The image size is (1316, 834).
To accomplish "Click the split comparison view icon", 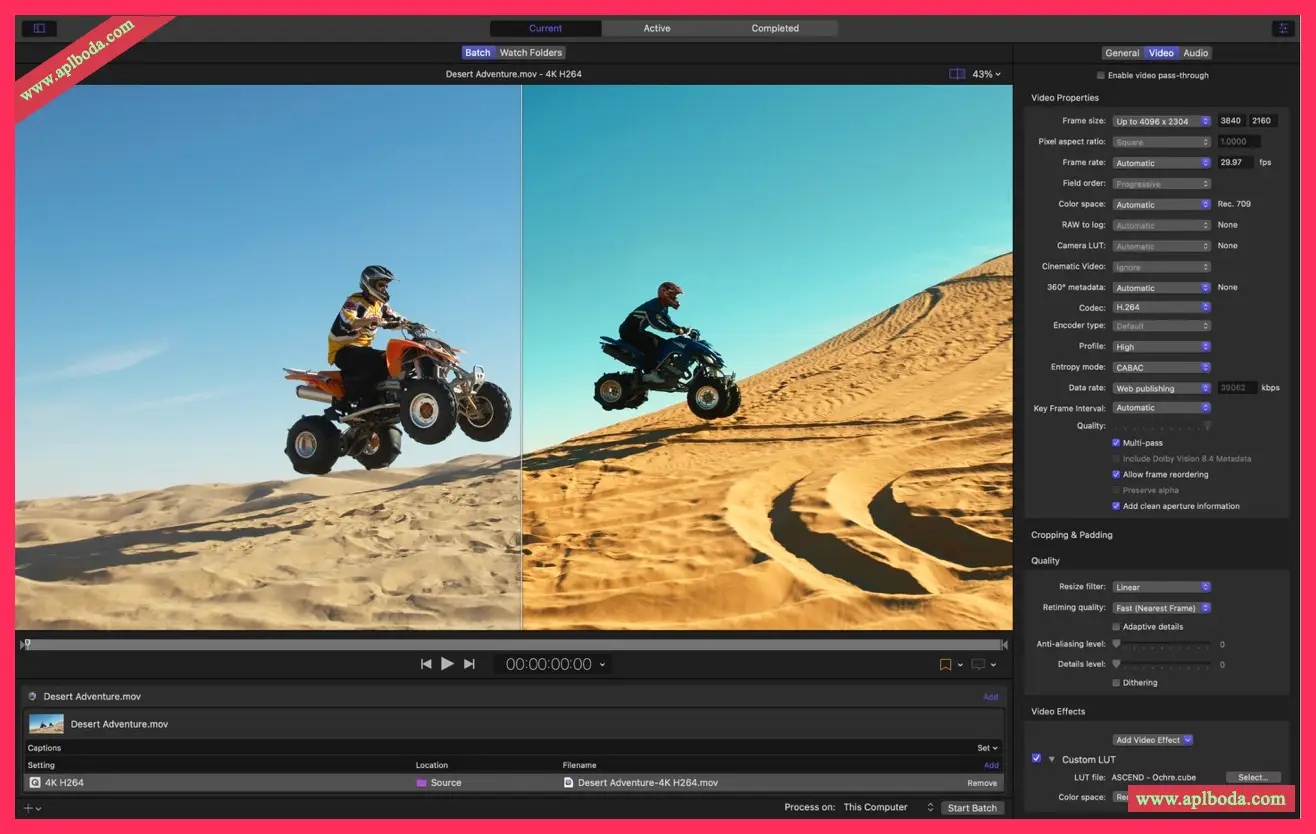I will coord(957,74).
